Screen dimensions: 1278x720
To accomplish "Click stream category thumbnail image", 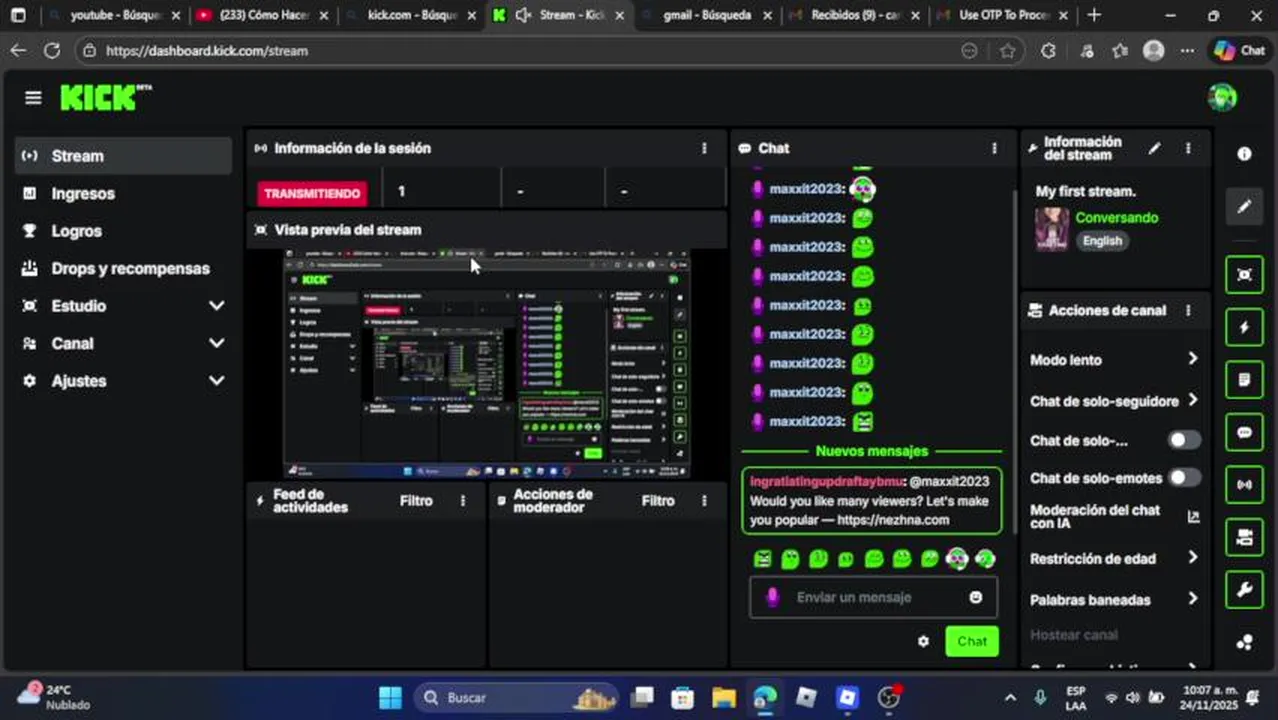I will point(1052,229).
